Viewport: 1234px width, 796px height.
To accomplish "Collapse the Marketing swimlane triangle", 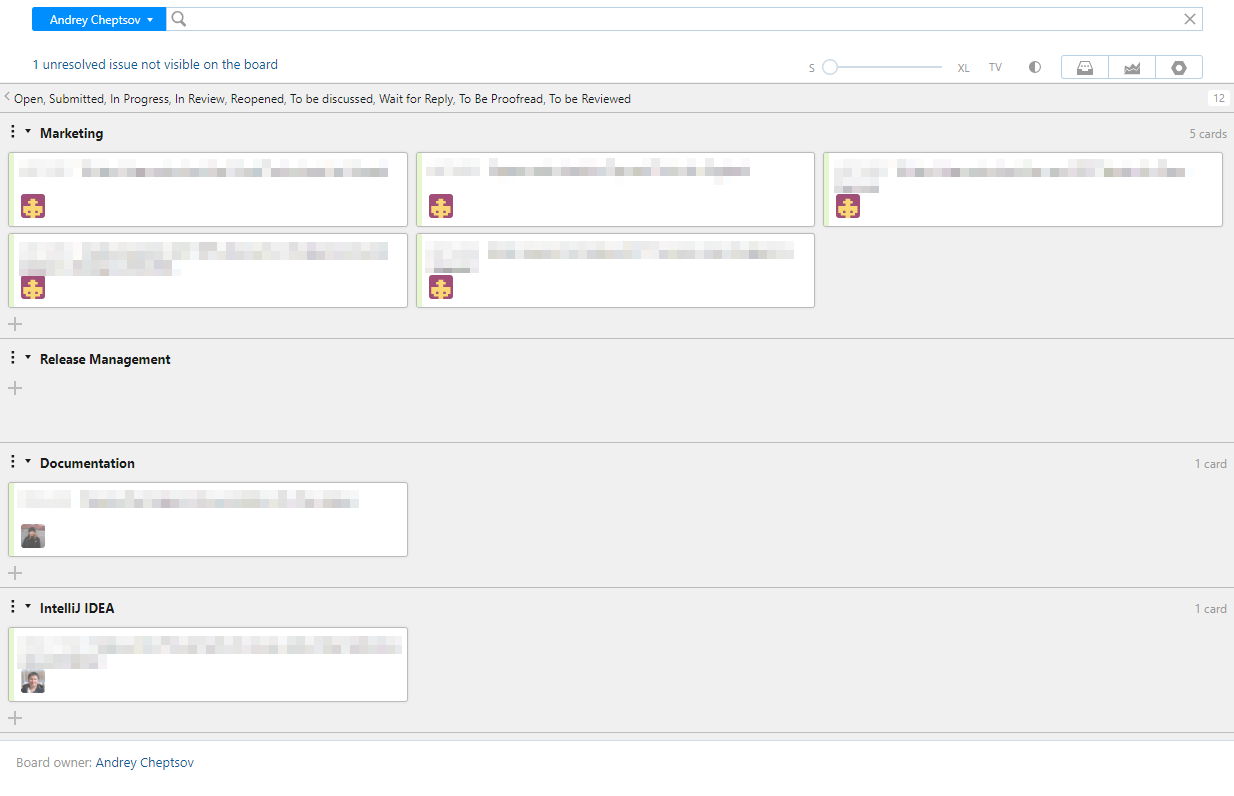I will pos(28,132).
